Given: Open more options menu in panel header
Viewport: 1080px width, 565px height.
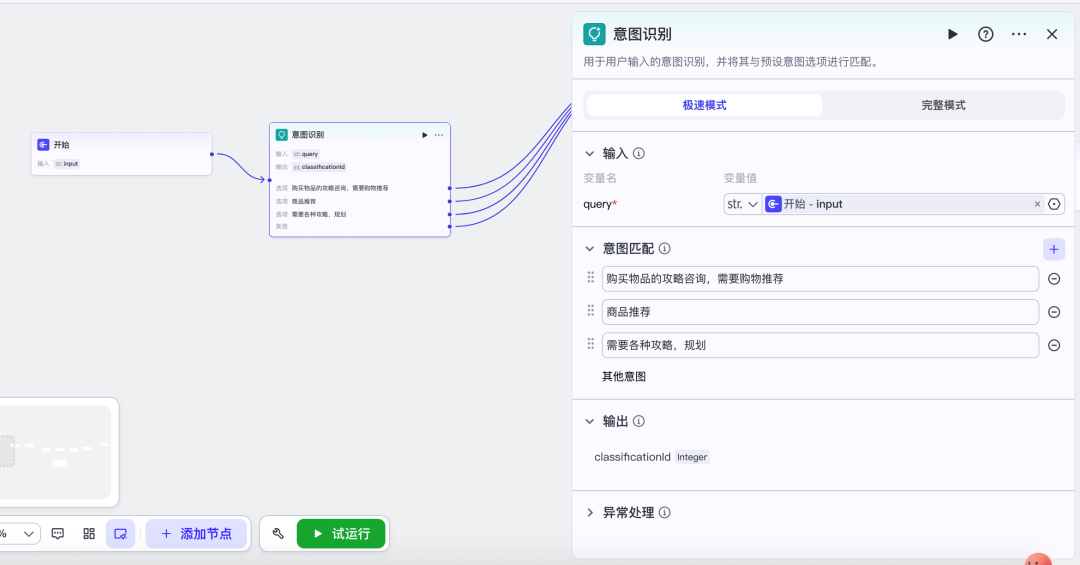Looking at the screenshot, I should (1019, 34).
